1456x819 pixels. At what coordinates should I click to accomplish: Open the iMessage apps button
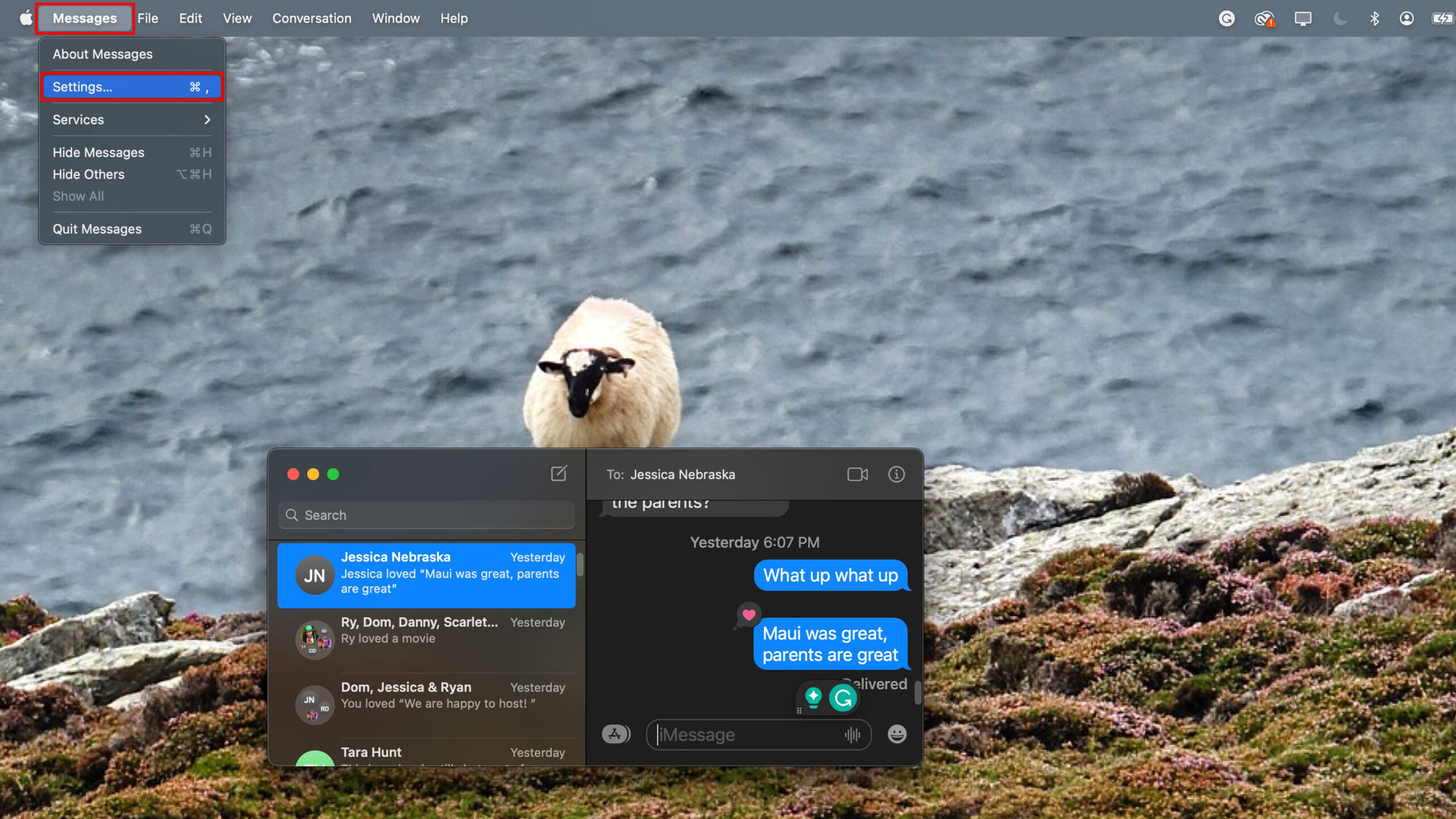pos(616,734)
